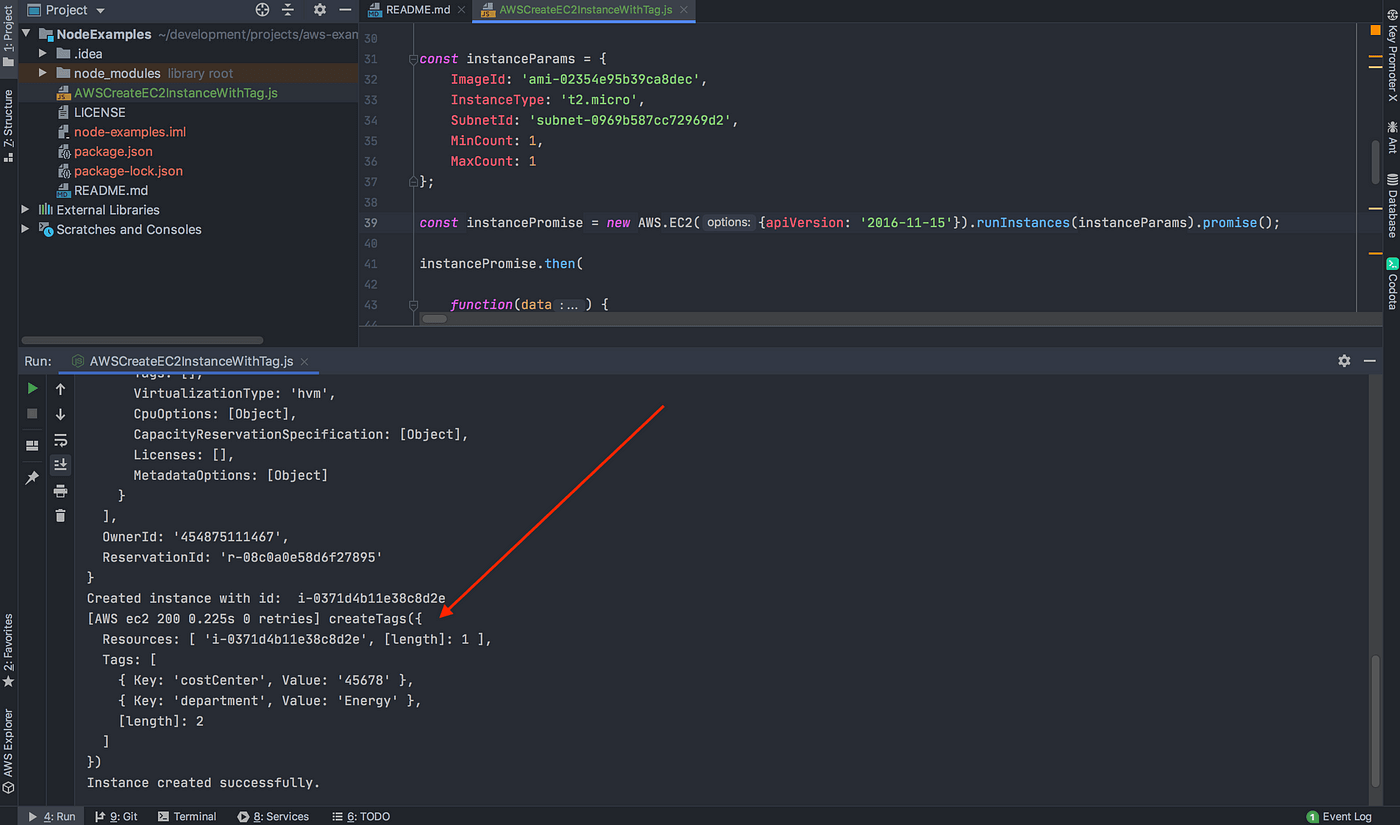Select the LICENSE file in project tree
The image size is (1400, 825).
100,112
